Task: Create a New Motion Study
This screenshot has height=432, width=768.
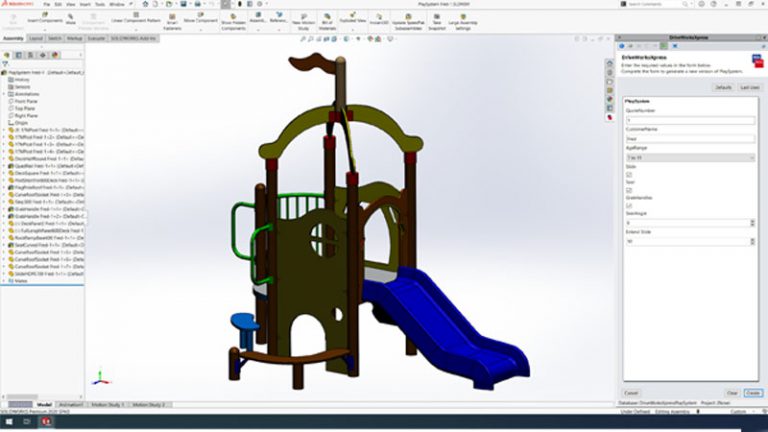Action: tap(305, 19)
